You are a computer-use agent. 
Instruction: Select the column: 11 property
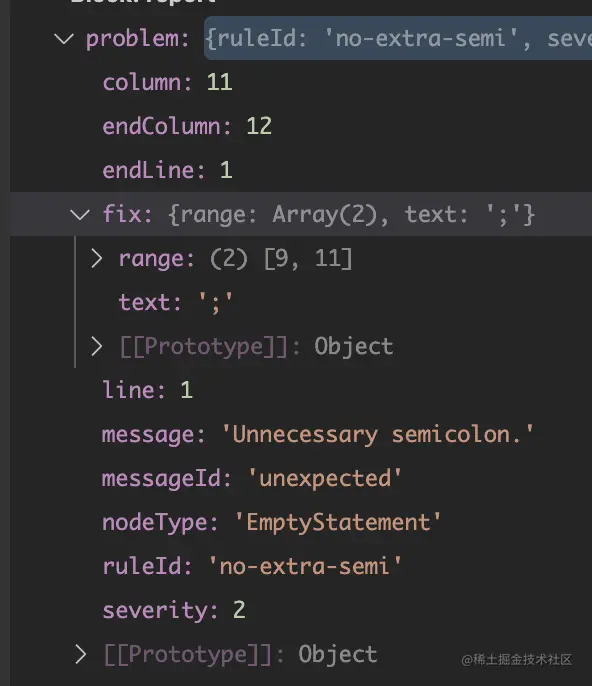click(x=167, y=82)
